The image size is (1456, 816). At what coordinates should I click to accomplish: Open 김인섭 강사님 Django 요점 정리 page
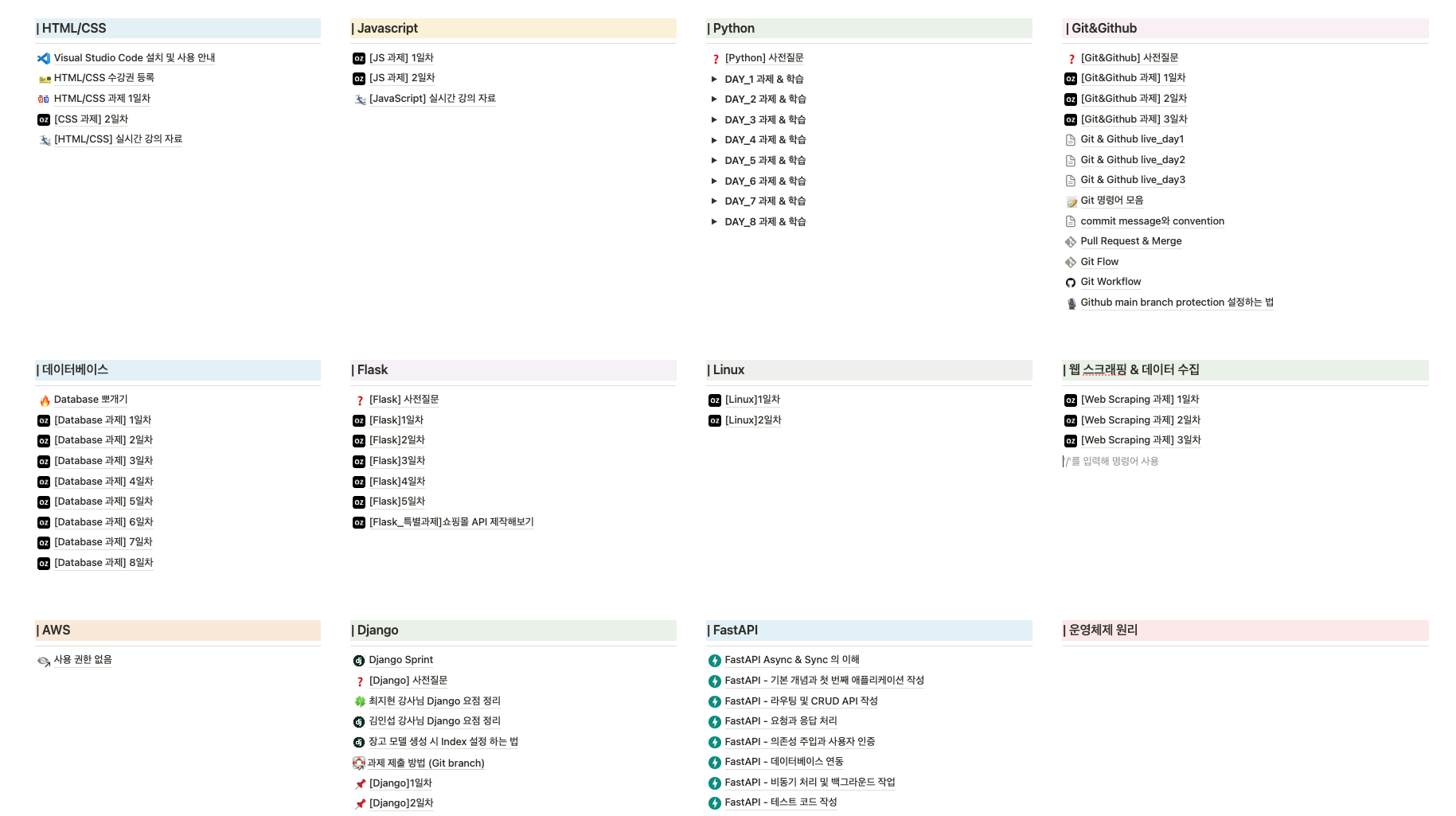click(x=435, y=721)
